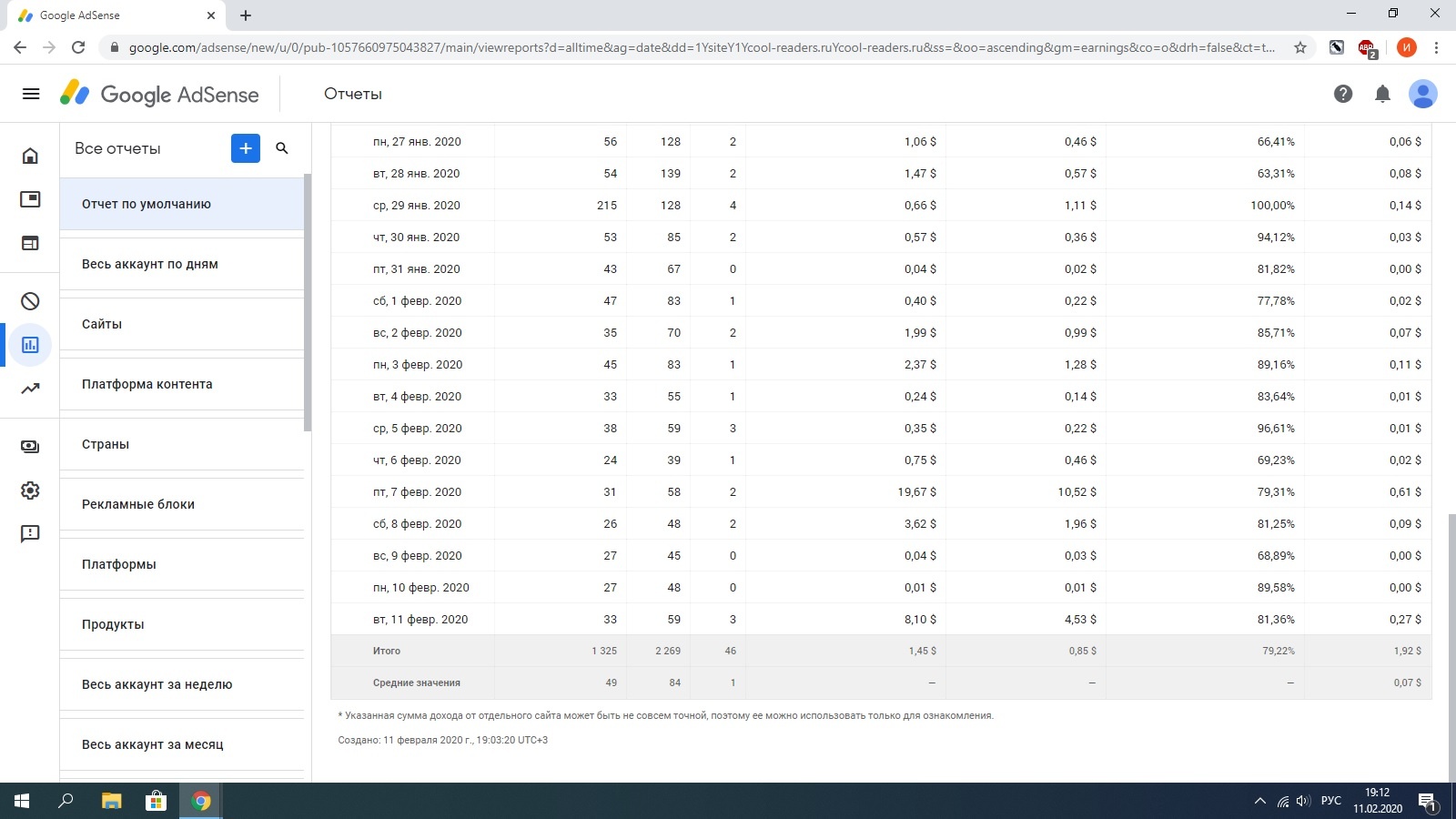Click the 100,00% cell
This screenshot has width=1456, height=819.
click(x=1272, y=205)
